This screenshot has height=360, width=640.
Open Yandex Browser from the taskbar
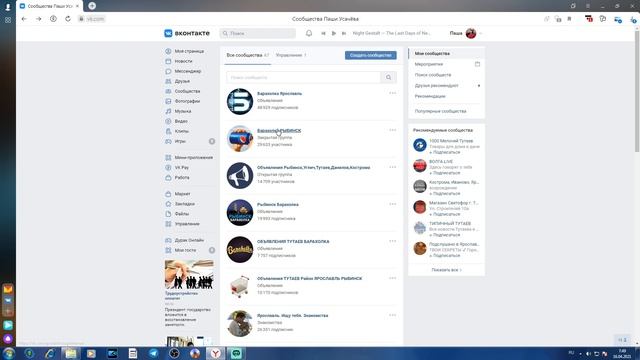point(216,353)
